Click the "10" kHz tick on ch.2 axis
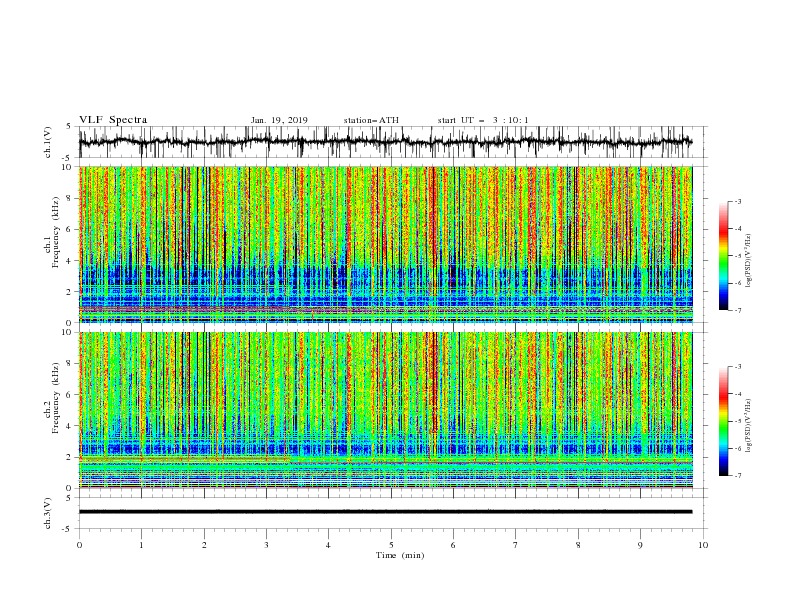The image size is (792, 612). coord(68,332)
